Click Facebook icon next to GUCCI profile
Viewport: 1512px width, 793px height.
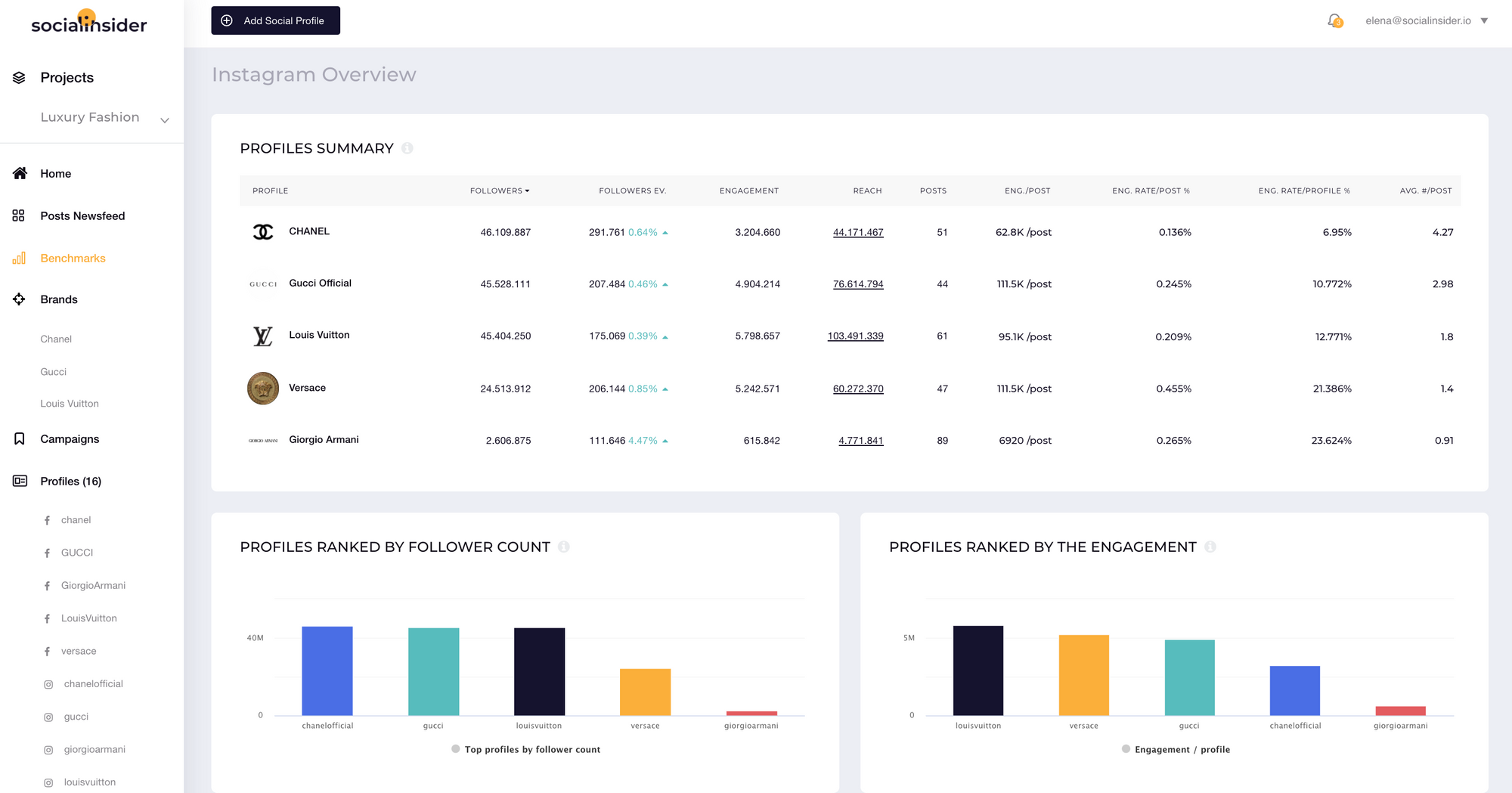point(48,553)
